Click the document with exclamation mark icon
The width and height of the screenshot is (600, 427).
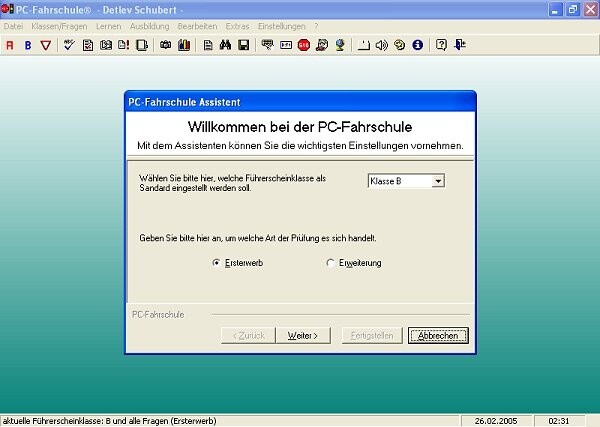(x=124, y=45)
